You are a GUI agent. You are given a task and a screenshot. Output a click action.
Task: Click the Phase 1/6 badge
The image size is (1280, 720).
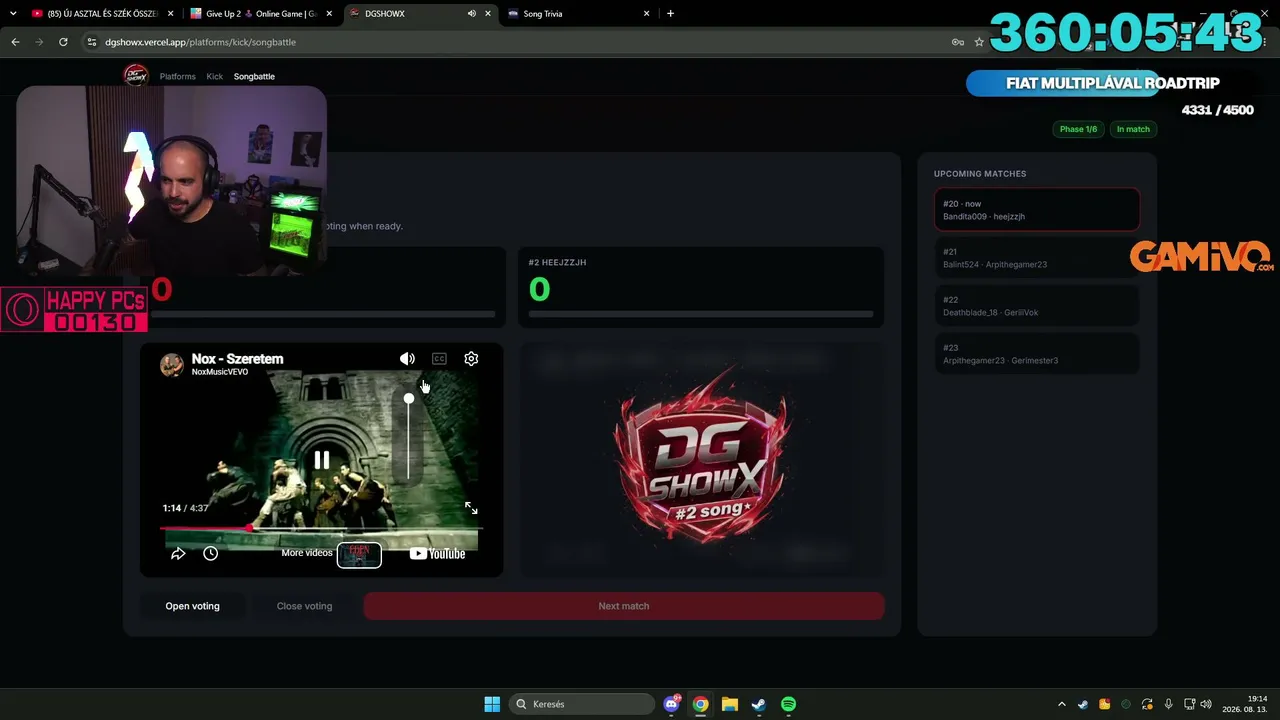pos(1078,129)
